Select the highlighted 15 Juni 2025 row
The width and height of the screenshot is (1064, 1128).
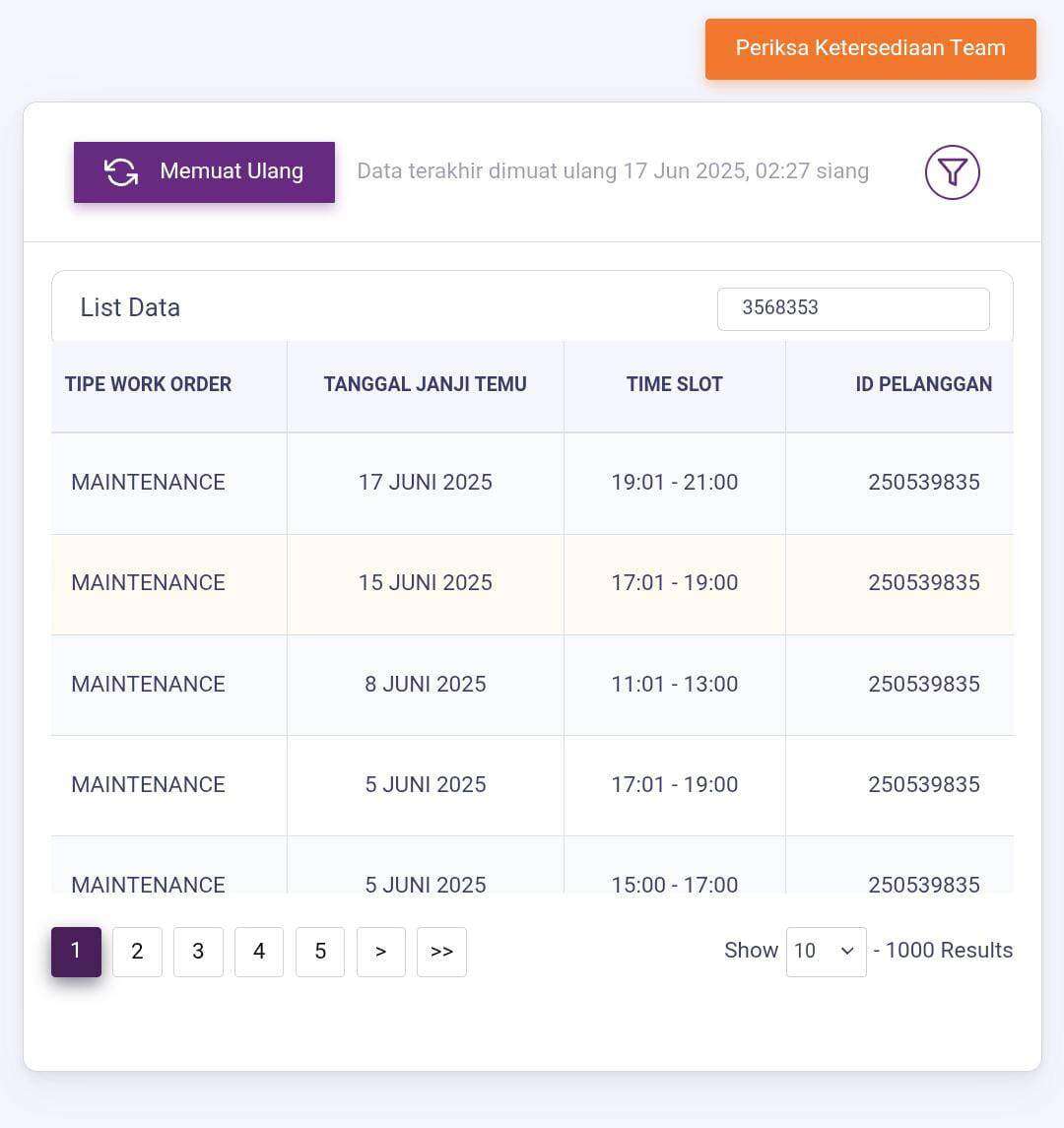(x=532, y=584)
